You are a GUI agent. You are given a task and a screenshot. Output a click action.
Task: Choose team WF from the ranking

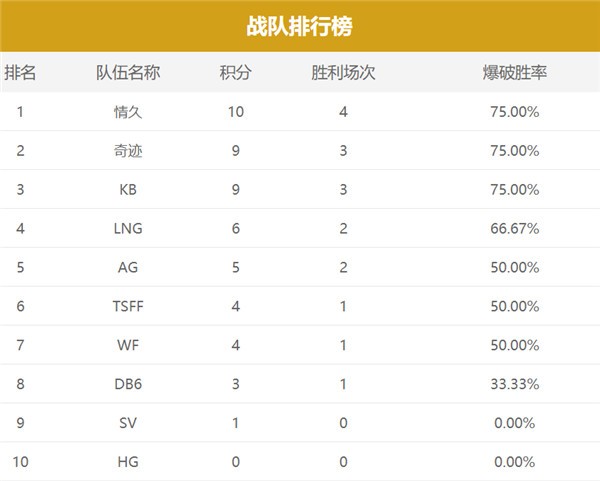pos(129,346)
